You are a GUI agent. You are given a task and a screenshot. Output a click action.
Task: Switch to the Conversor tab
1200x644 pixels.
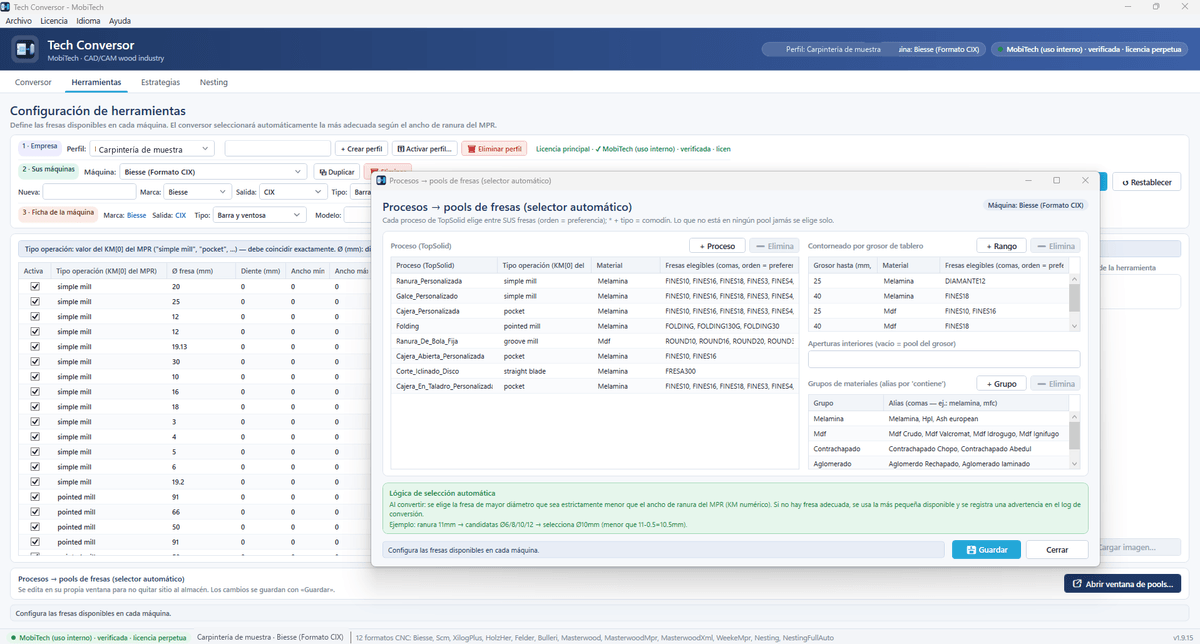click(33, 82)
